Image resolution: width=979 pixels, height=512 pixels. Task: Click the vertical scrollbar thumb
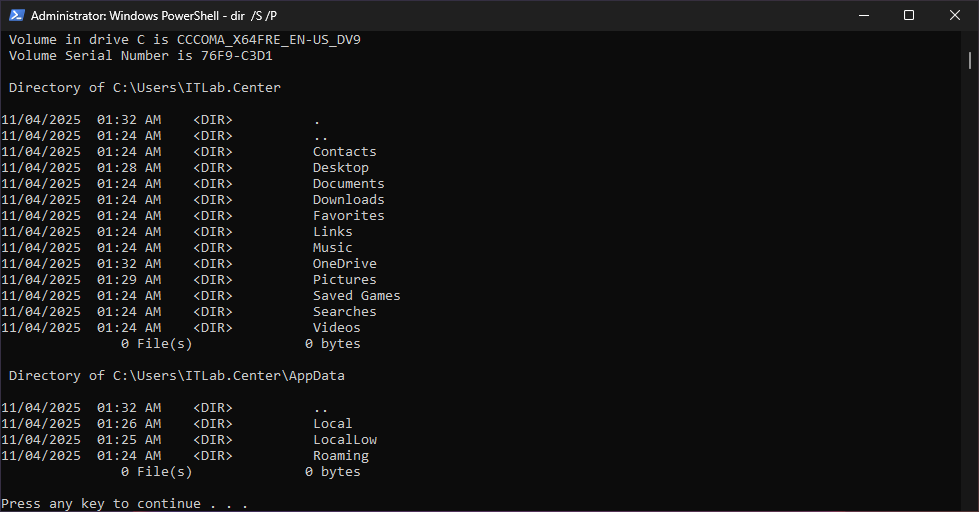[x=970, y=60]
